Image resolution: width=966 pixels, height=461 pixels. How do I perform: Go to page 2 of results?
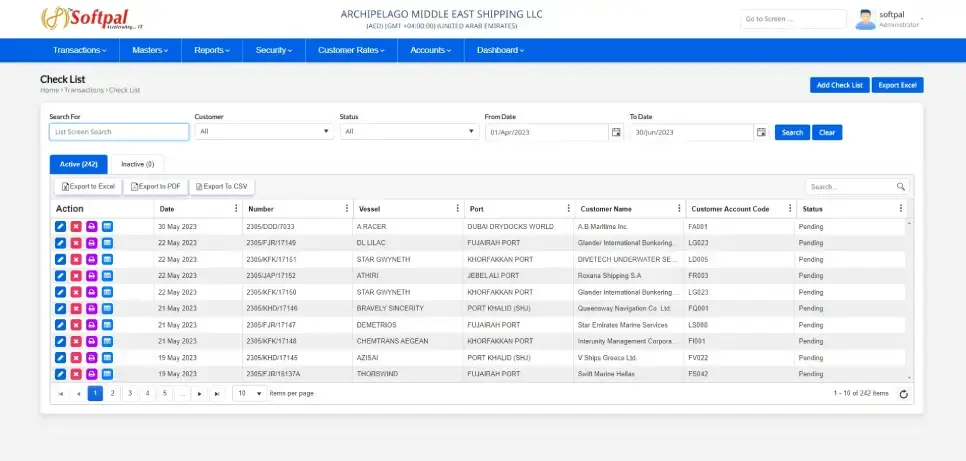[112, 393]
